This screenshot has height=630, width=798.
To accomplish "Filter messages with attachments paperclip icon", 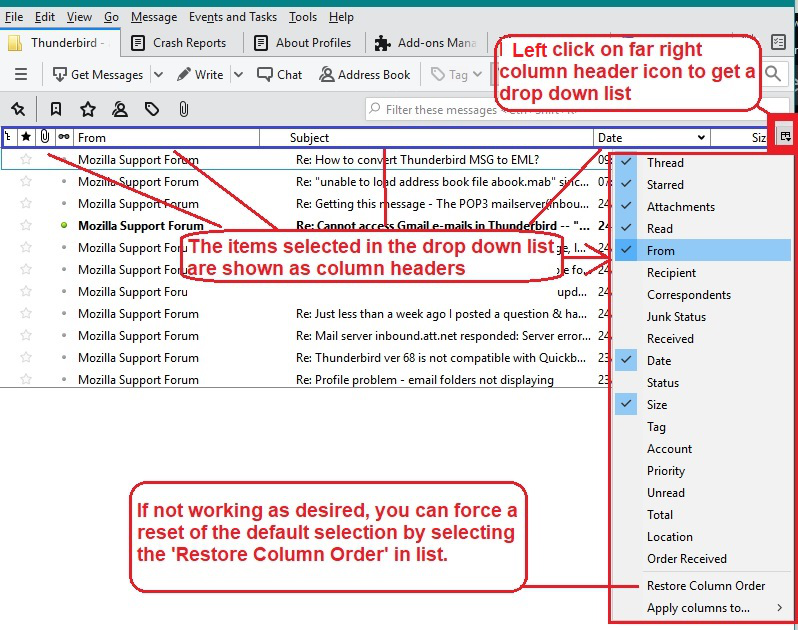I will [x=184, y=109].
